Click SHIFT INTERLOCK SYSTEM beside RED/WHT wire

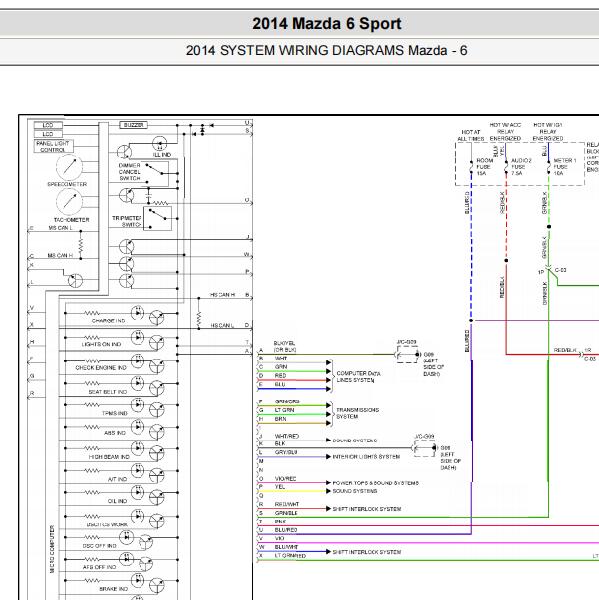[x=367, y=509]
